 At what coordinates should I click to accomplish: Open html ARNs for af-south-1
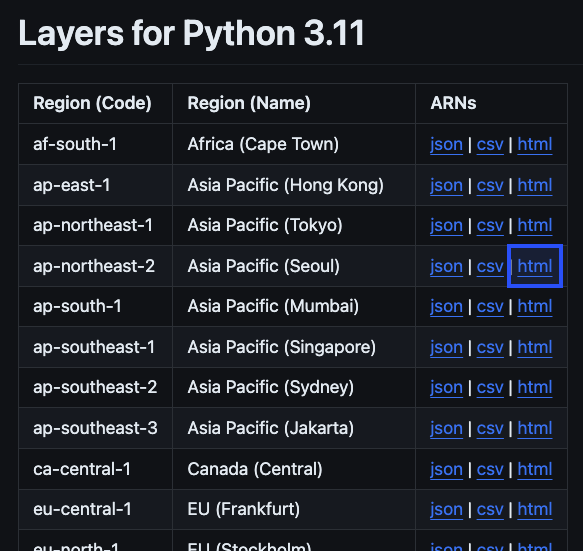click(535, 144)
